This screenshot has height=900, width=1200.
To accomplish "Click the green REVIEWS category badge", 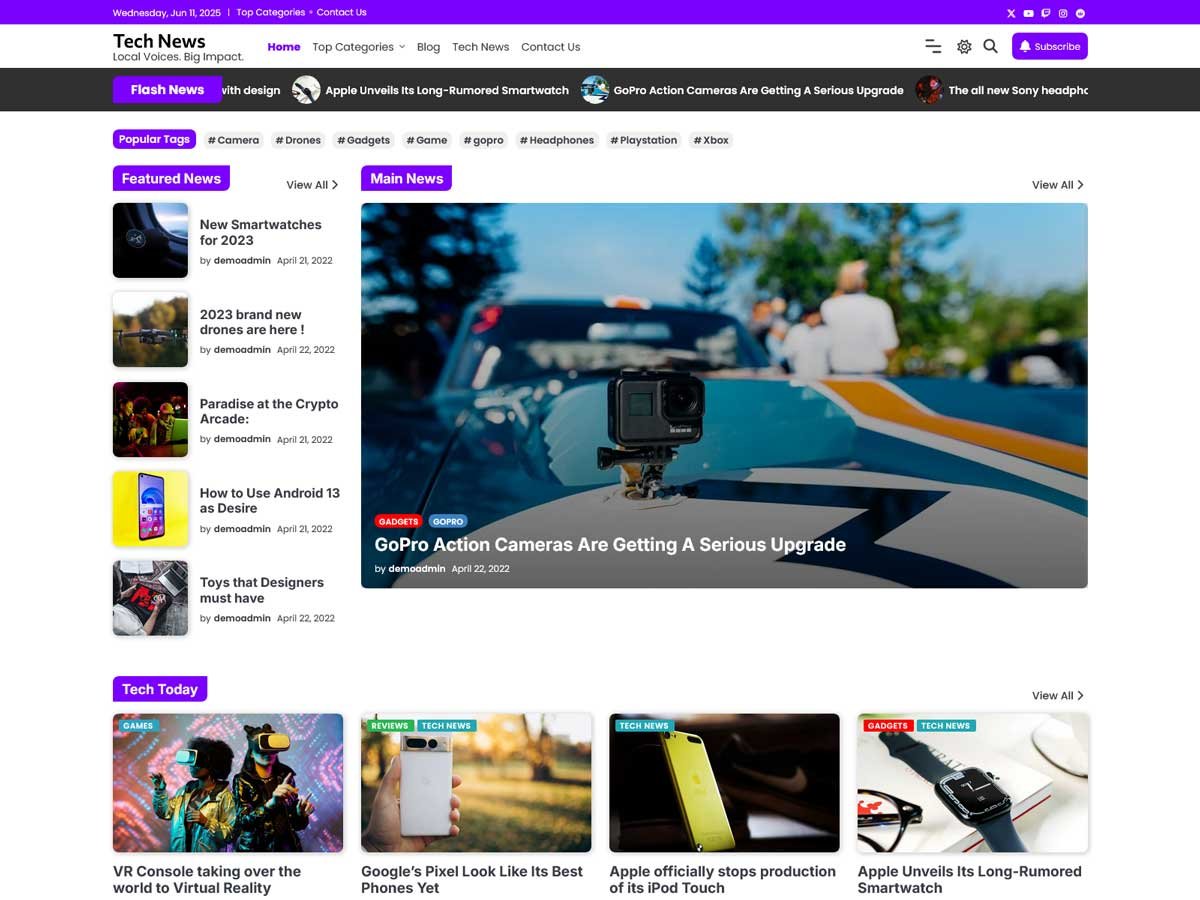I will (389, 726).
